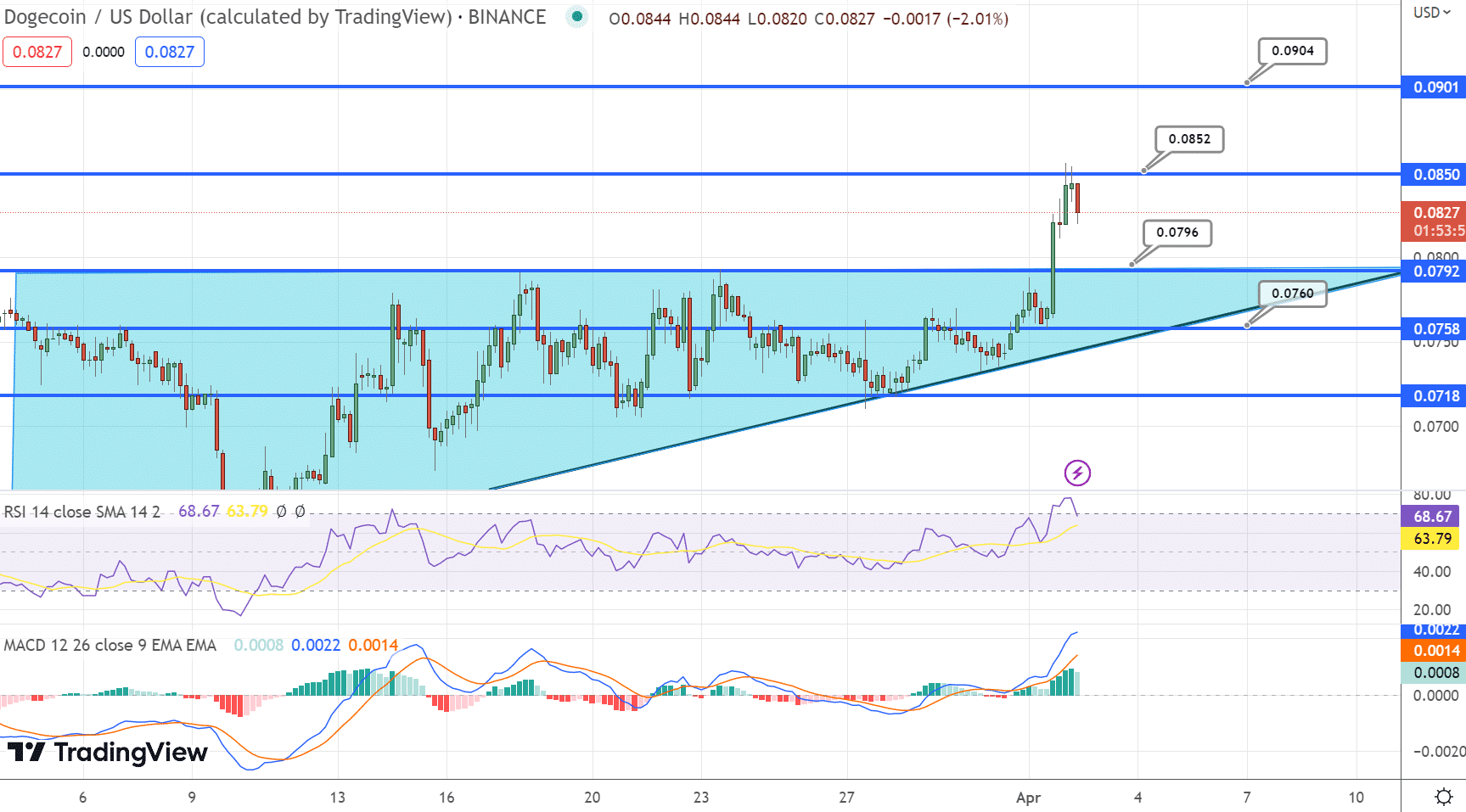Click the 16 date label on time axis
Viewport: 1466px width, 812px height.
pyautogui.click(x=447, y=798)
